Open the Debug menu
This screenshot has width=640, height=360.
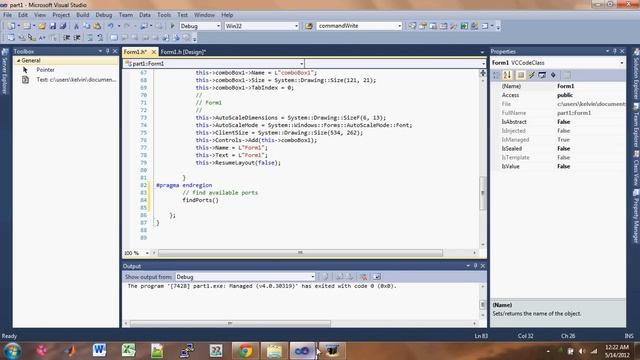[x=104, y=15]
